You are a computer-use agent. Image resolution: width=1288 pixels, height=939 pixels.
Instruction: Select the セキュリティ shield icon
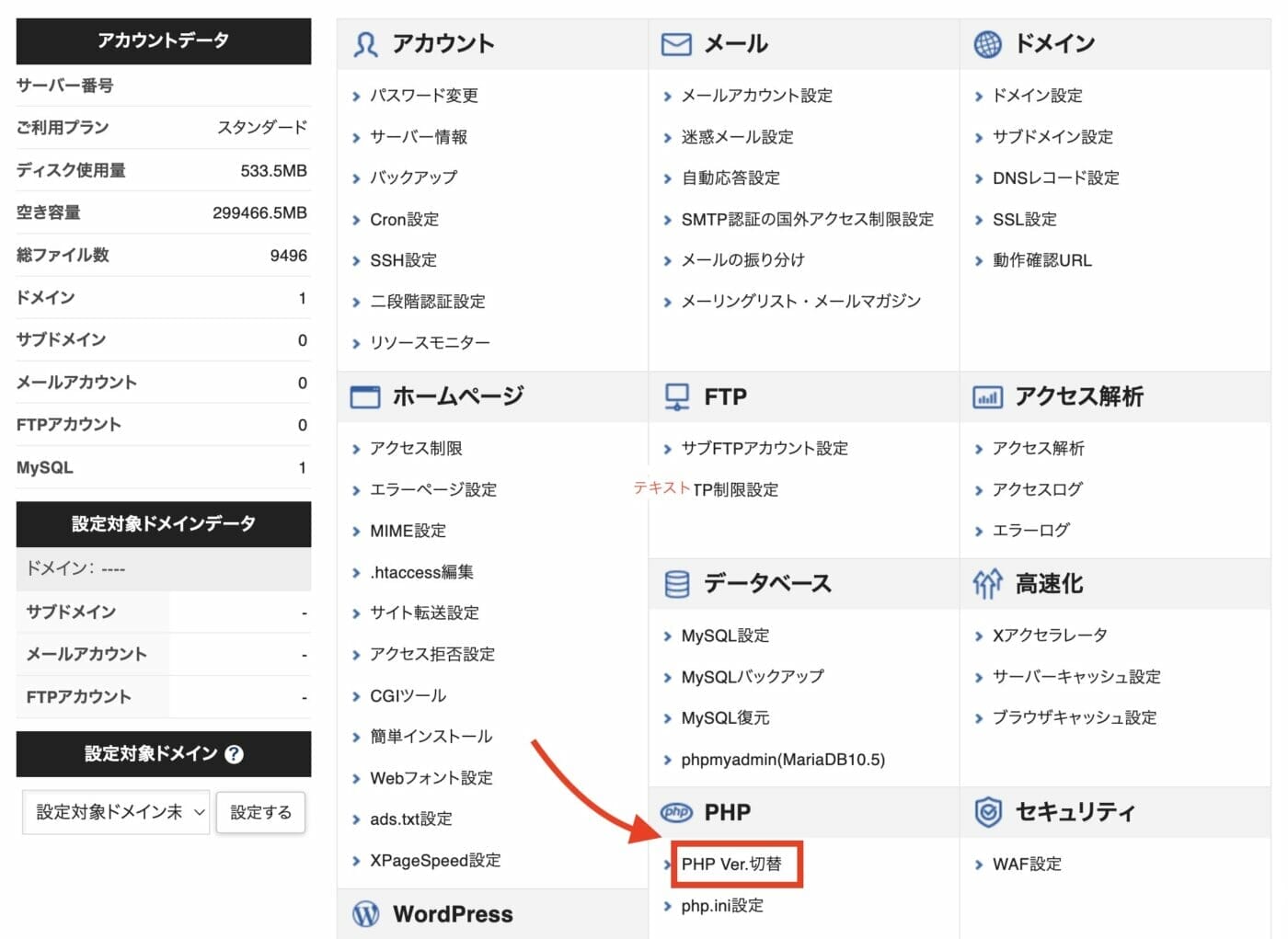(987, 812)
